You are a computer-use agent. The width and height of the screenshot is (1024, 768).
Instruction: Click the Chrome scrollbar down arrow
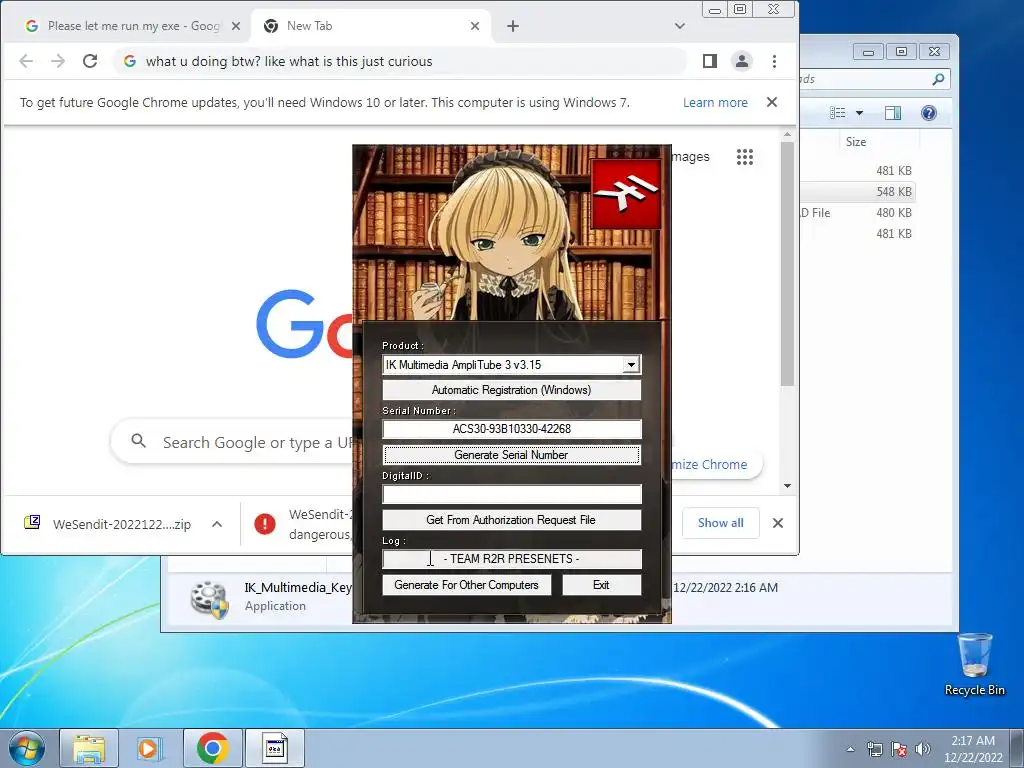point(788,486)
